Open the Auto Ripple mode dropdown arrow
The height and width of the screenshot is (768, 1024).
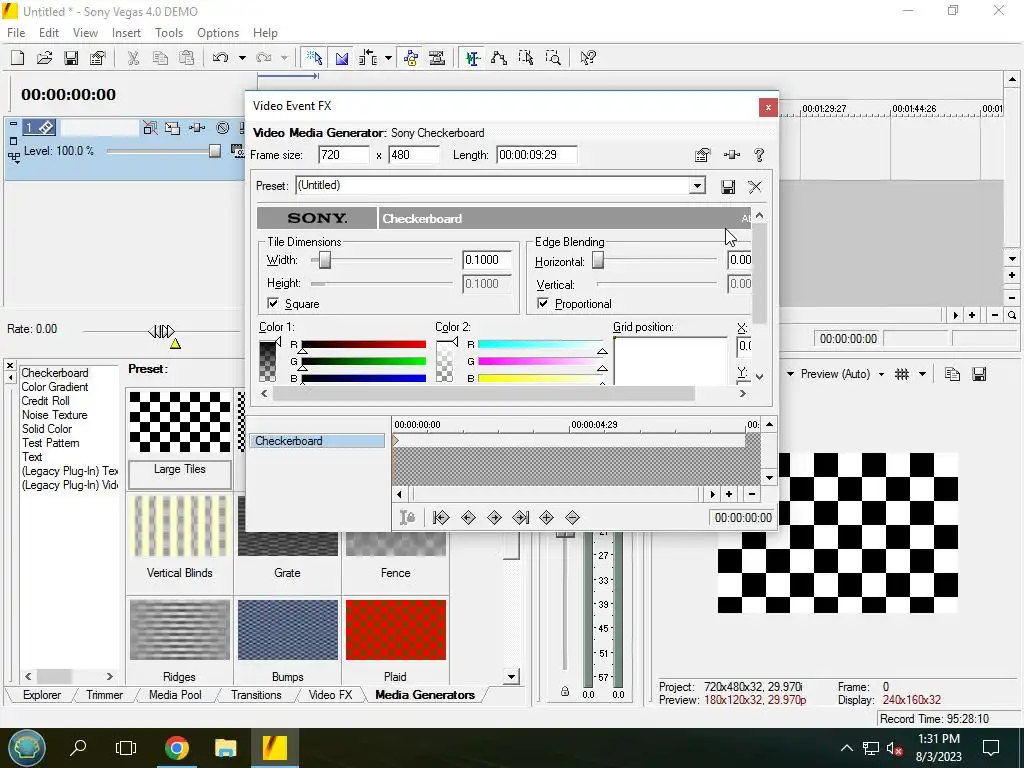[389, 58]
